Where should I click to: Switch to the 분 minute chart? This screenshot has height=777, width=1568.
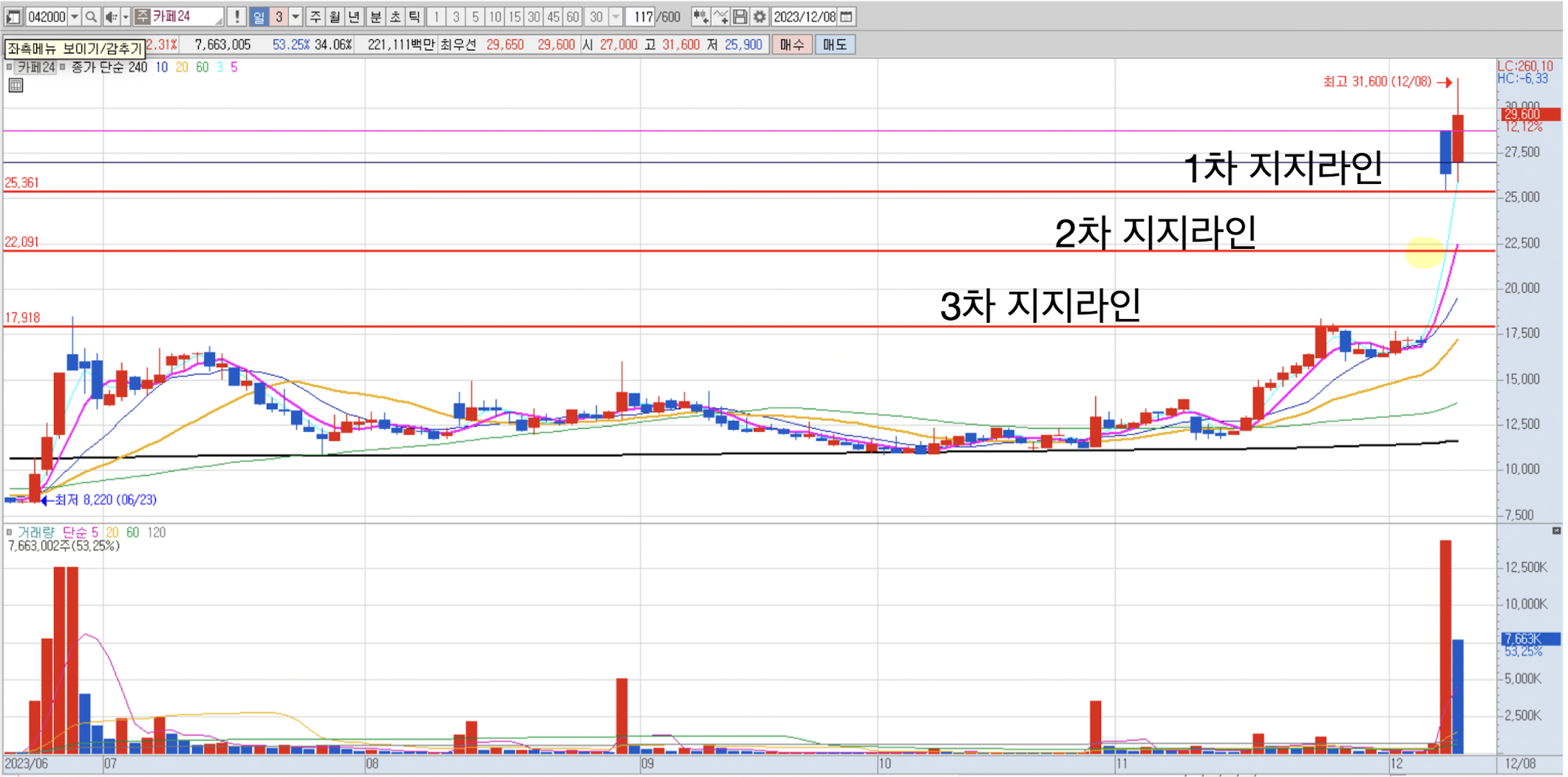pyautogui.click(x=375, y=16)
